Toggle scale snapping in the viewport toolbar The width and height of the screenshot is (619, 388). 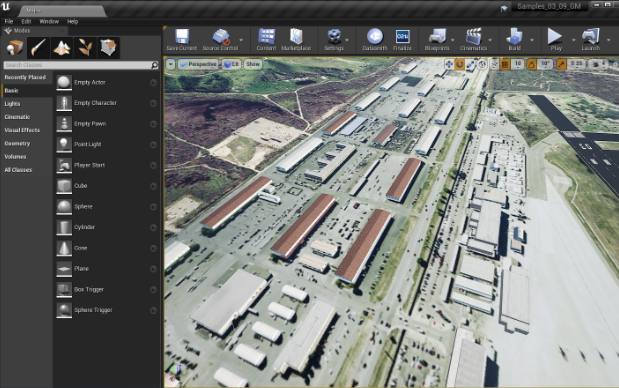click(x=561, y=64)
